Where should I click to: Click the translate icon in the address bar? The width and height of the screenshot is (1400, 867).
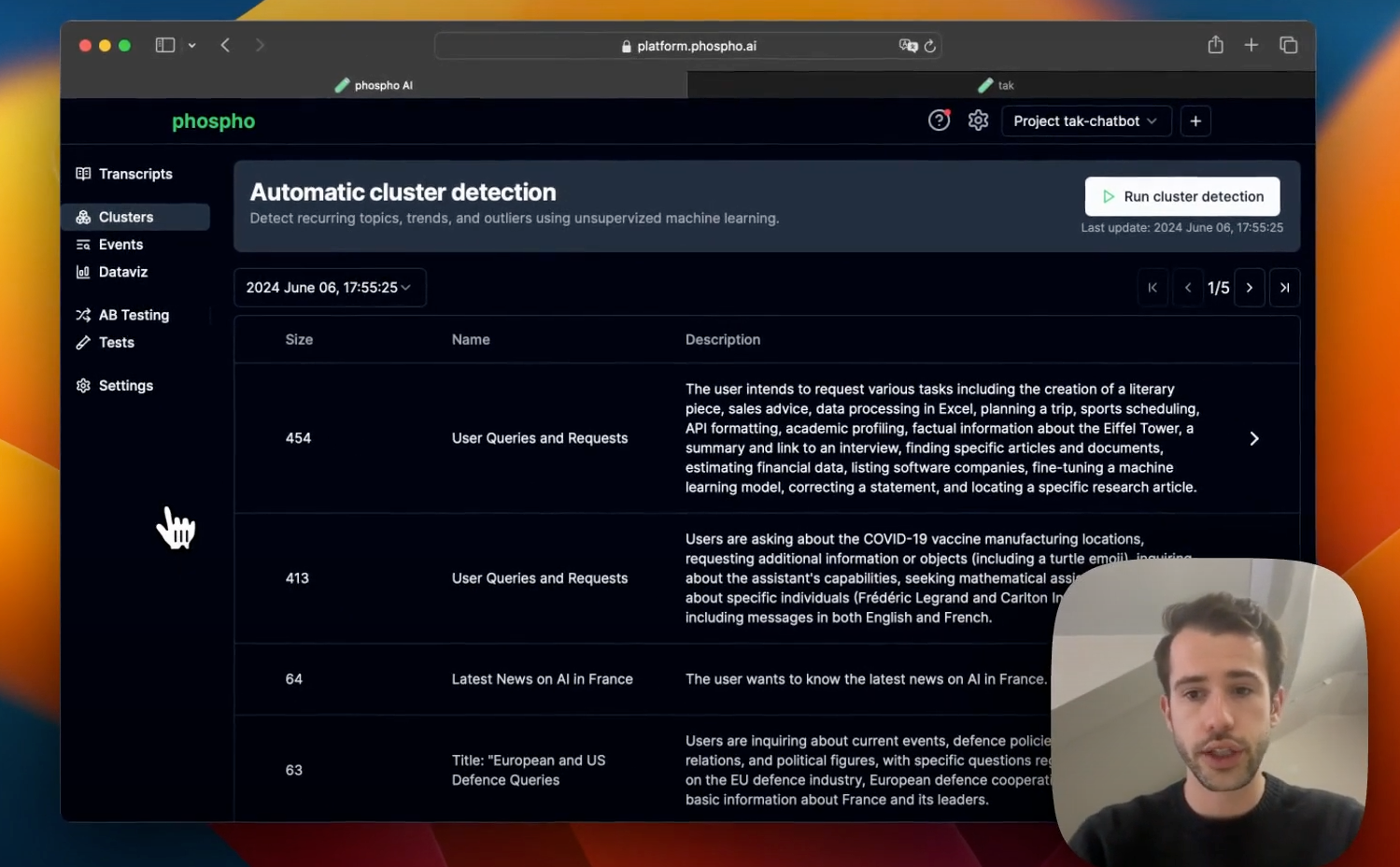pos(908,46)
